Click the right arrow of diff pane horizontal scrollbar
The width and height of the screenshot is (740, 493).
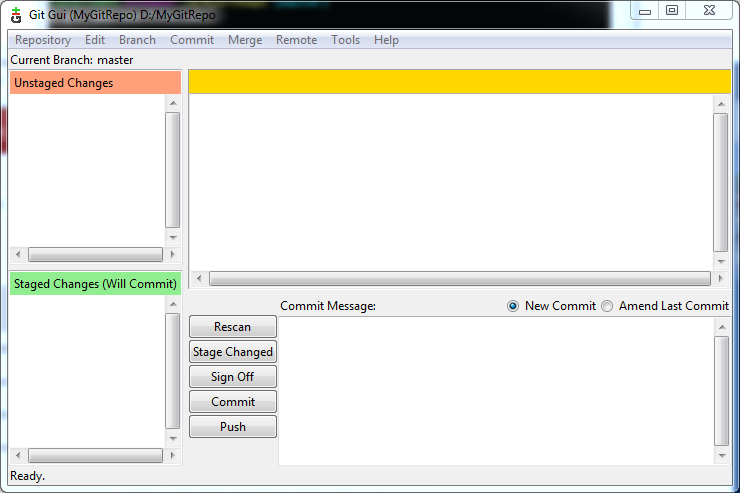pyautogui.click(x=720, y=278)
